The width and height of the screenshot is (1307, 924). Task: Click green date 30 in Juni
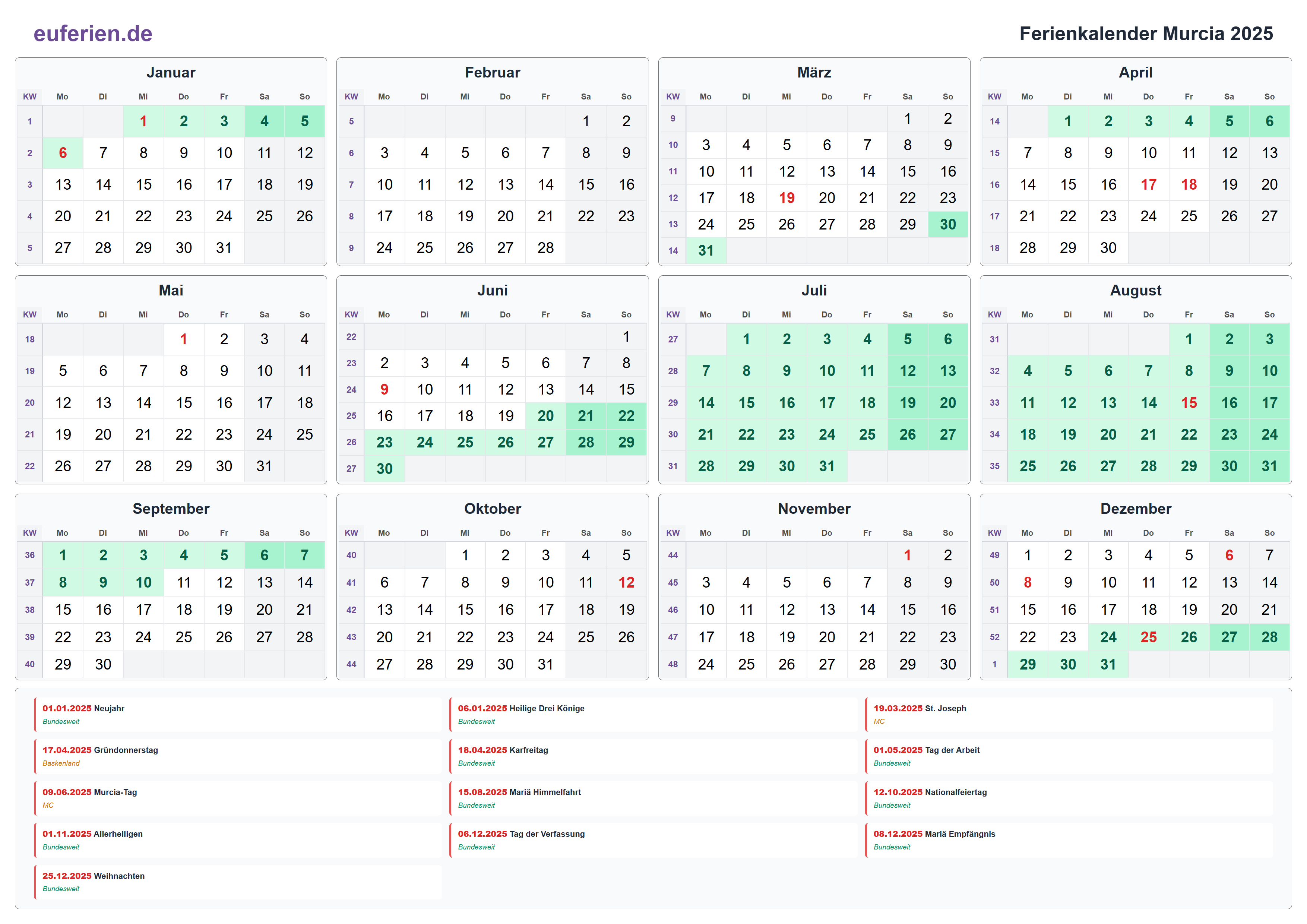point(384,469)
